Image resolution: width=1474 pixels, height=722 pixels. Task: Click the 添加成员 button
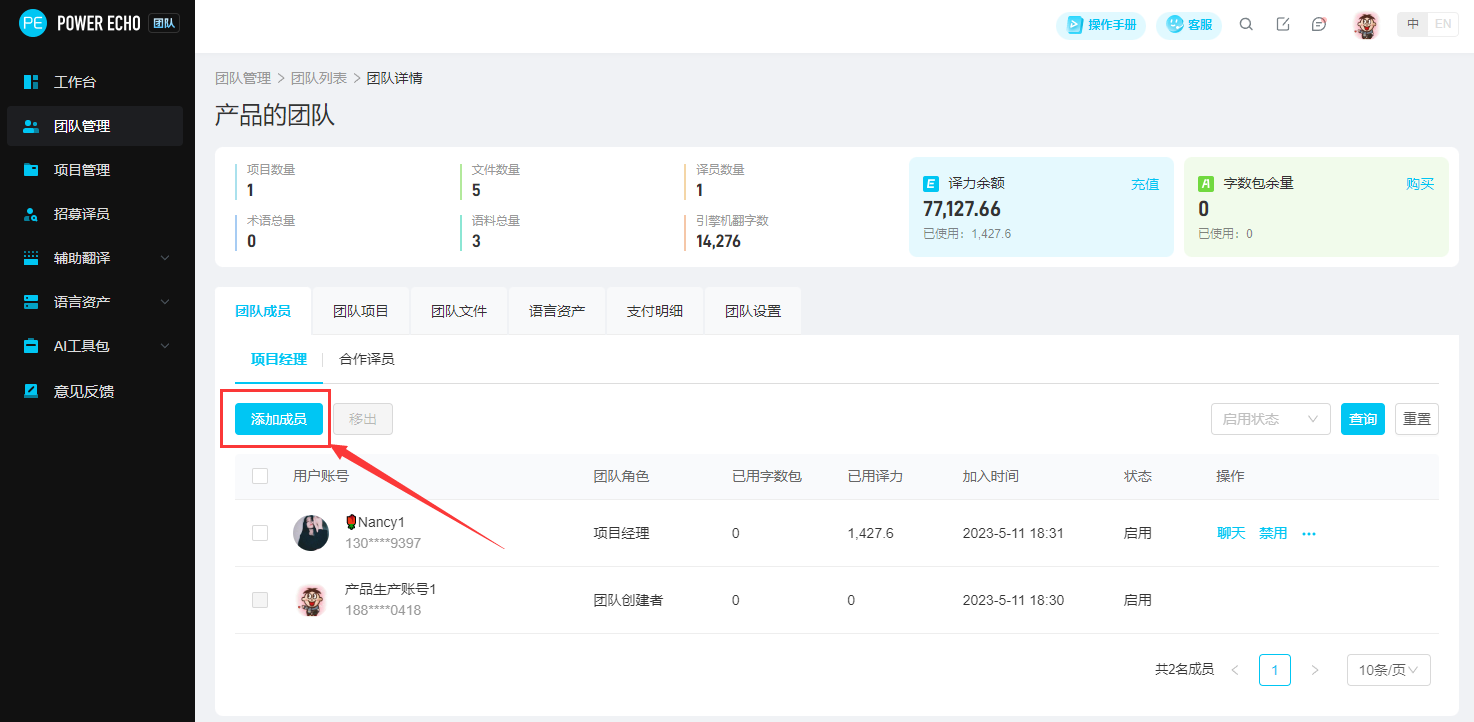pyautogui.click(x=279, y=419)
